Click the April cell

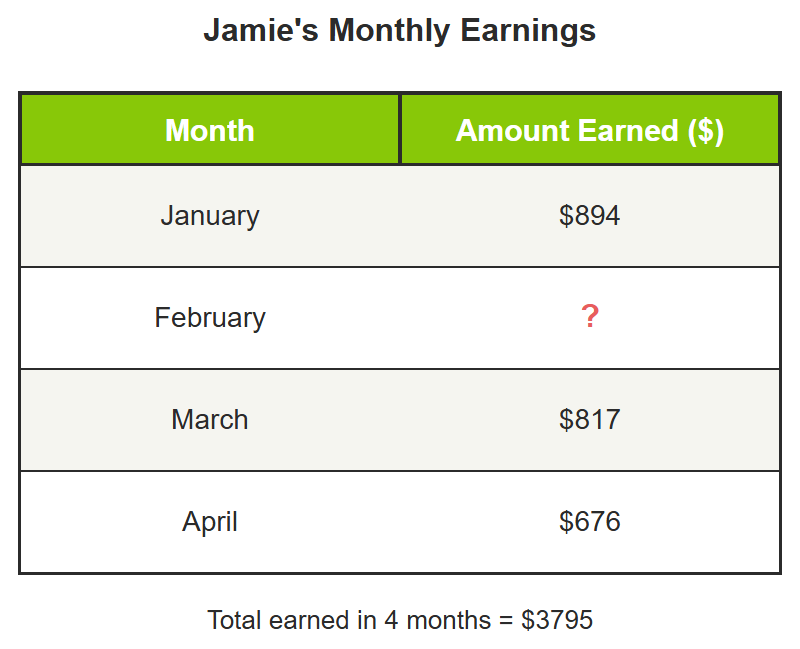(210, 522)
